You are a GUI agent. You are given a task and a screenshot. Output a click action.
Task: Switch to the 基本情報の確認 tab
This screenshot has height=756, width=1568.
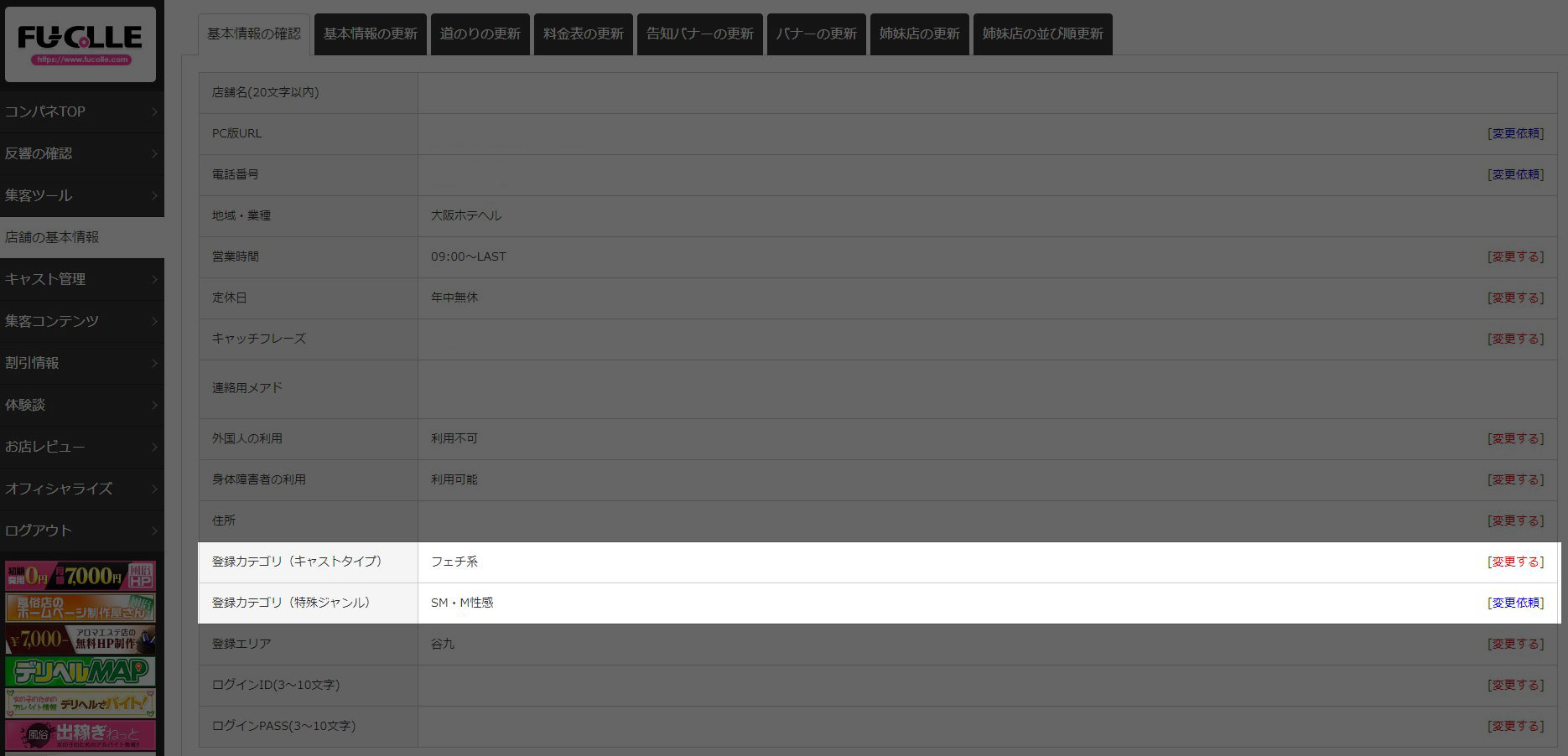254,34
